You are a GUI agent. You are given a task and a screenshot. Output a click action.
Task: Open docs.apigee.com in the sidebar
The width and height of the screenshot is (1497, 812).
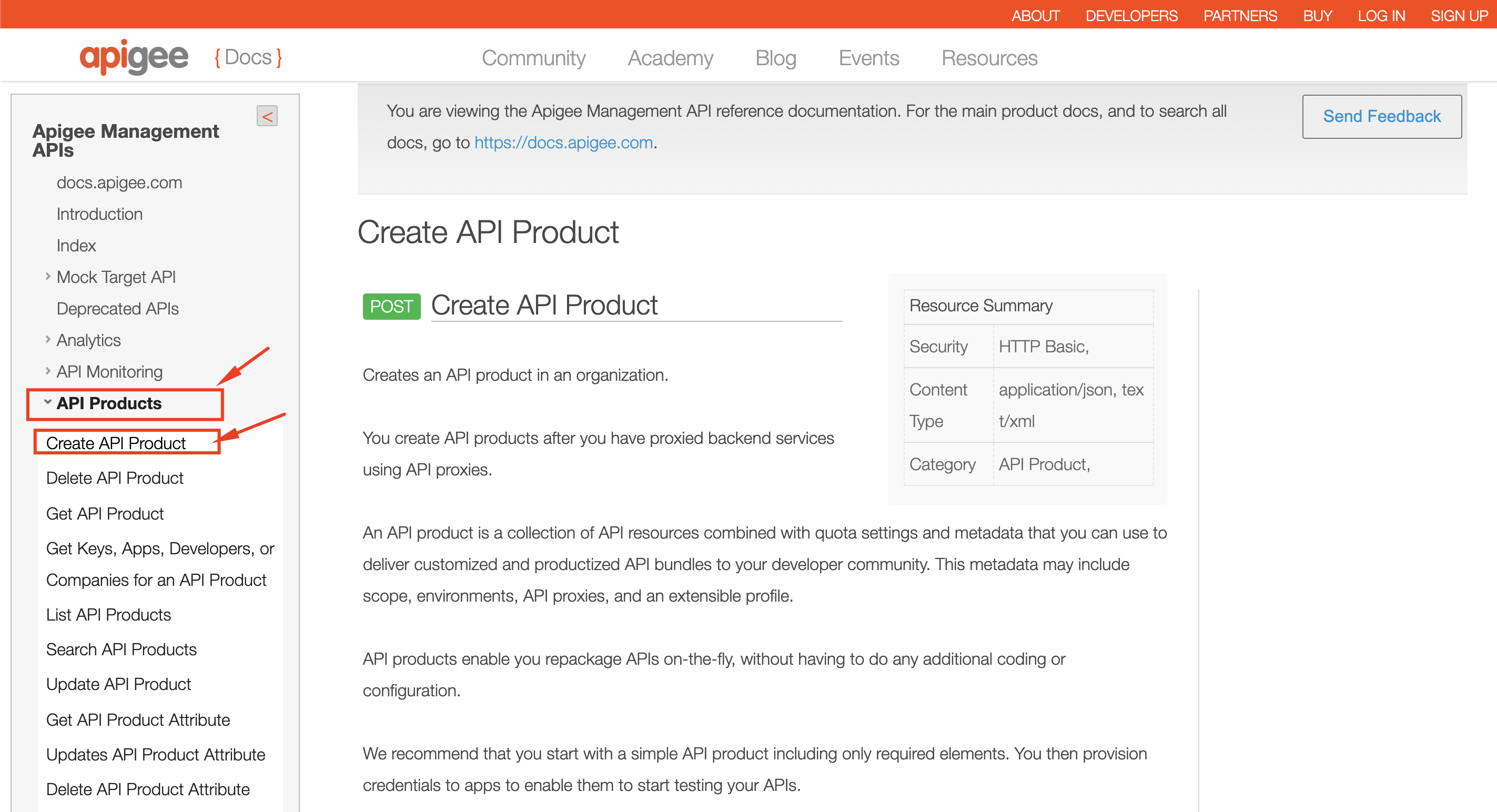[119, 182]
